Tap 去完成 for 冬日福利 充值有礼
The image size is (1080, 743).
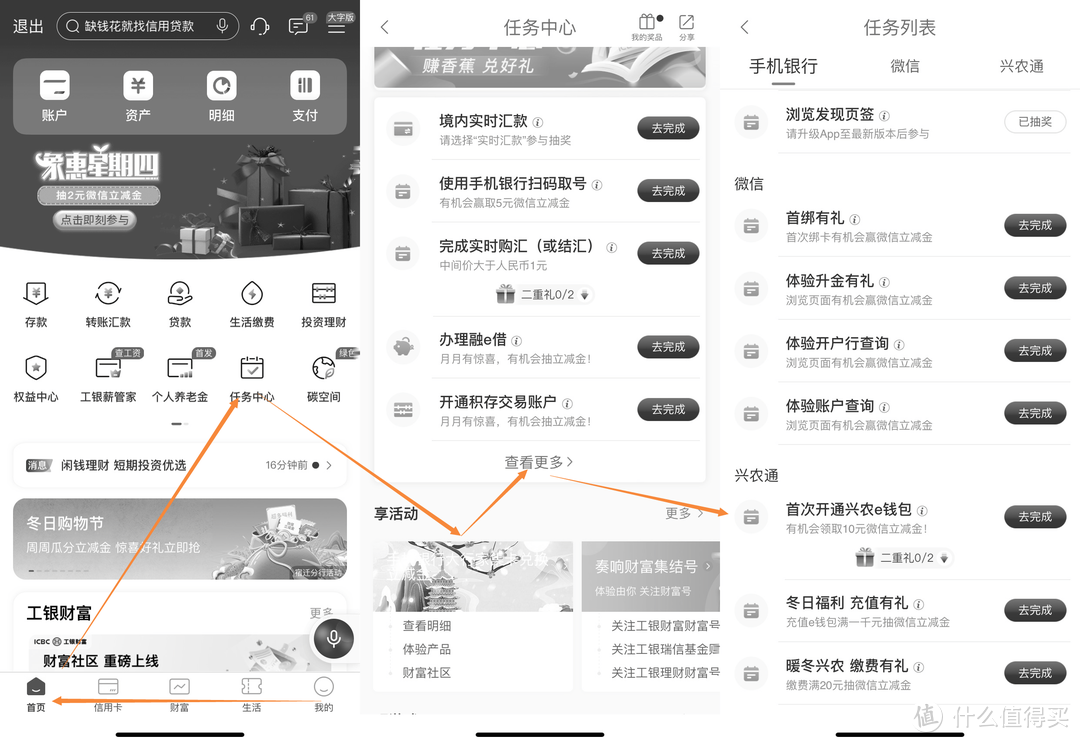point(1035,610)
